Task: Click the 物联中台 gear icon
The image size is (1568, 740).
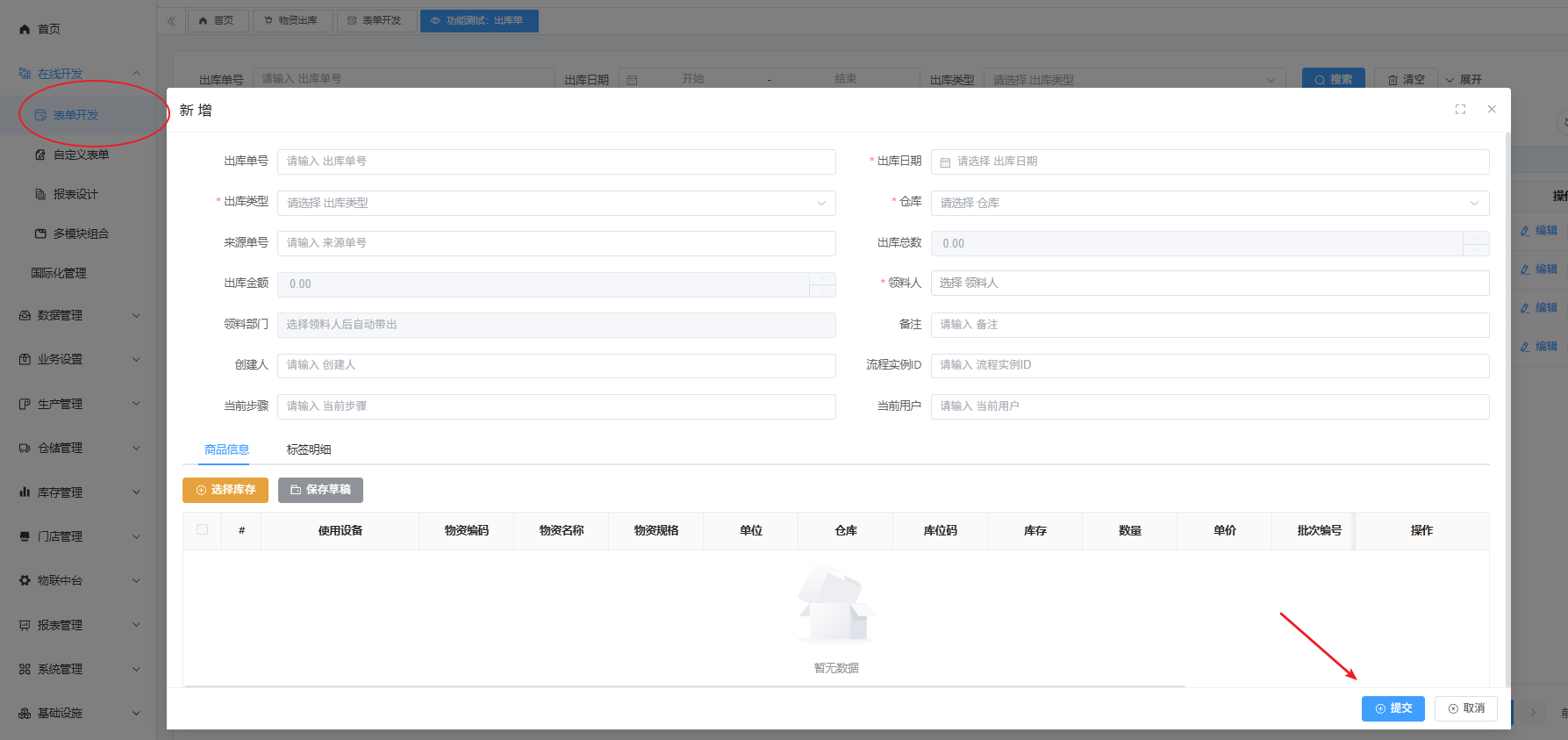Action: point(25,580)
